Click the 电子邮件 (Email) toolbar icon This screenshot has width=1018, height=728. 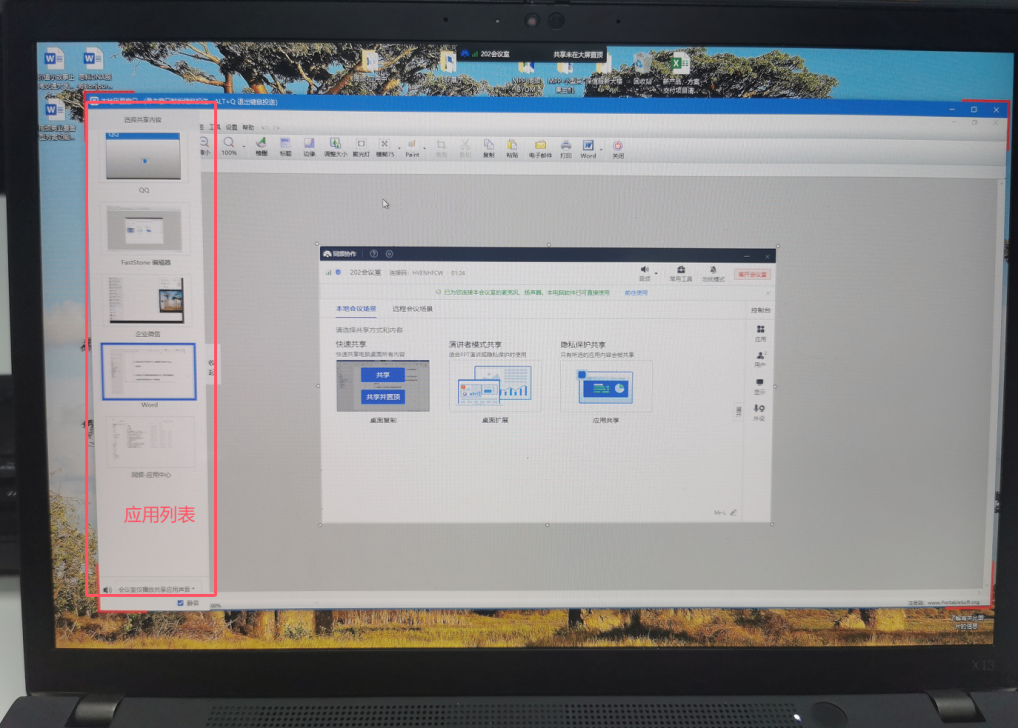click(540, 148)
